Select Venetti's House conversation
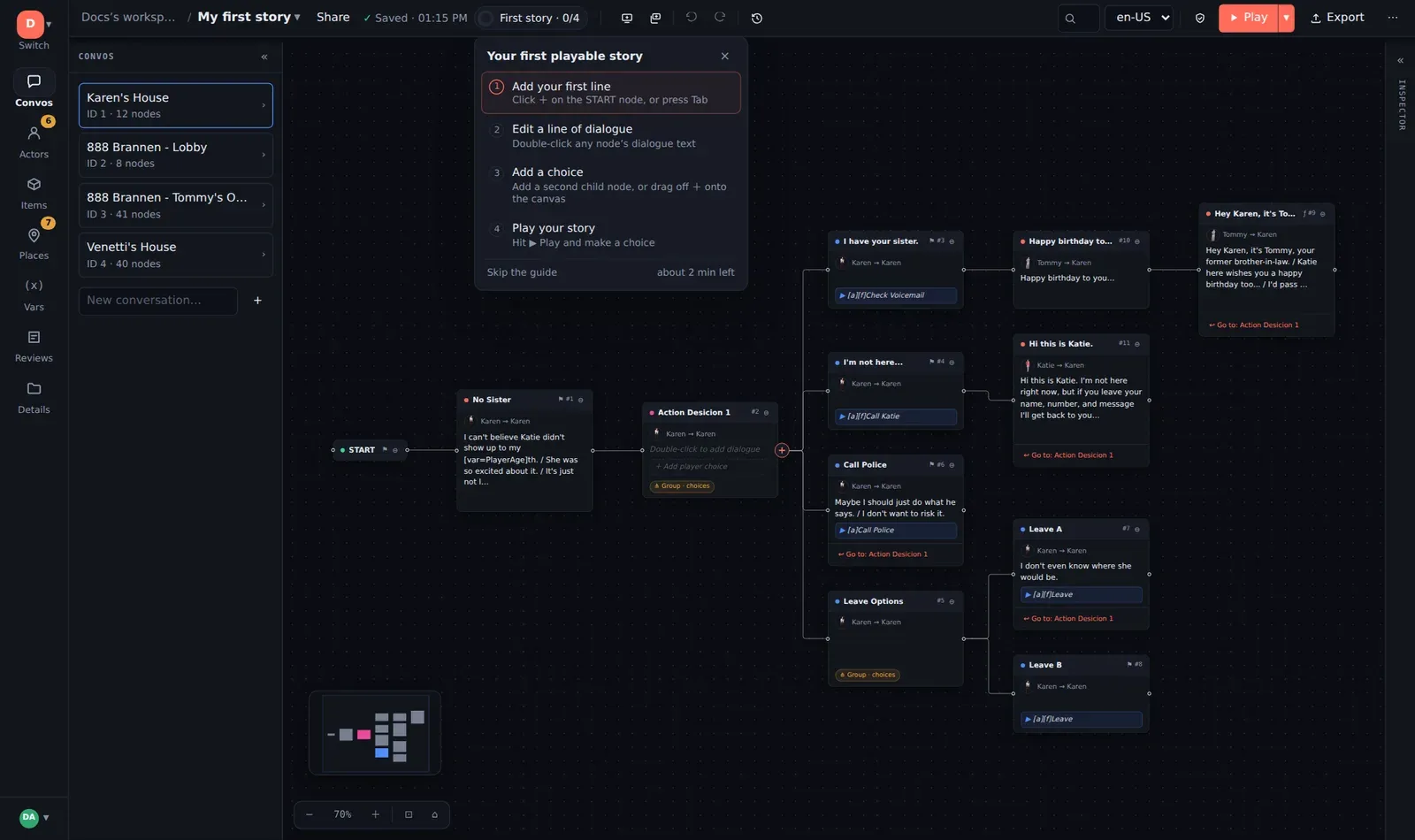The image size is (1415, 840). coord(176,255)
